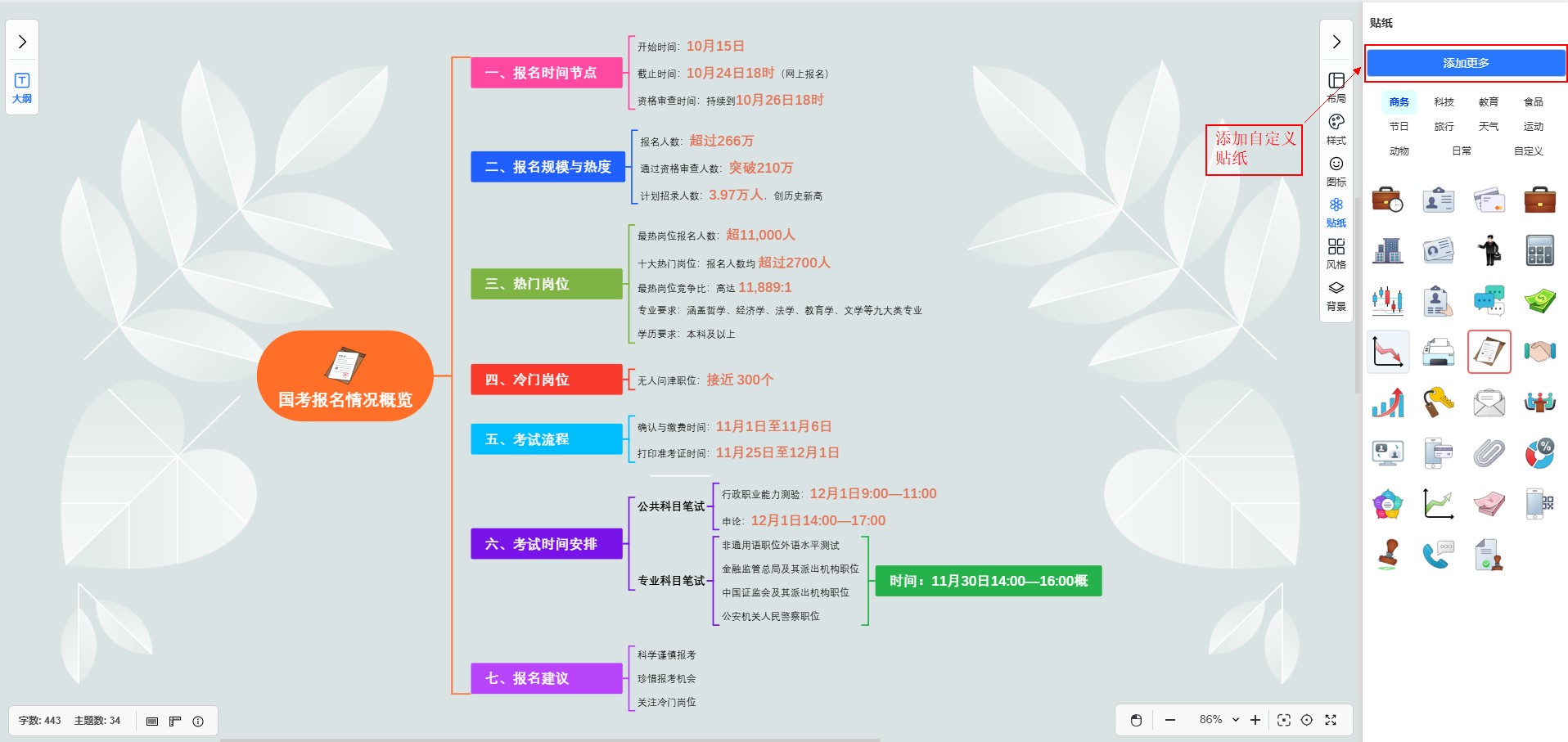Open the 布局 layout panel
This screenshot has height=742, width=1568.
click(1336, 87)
